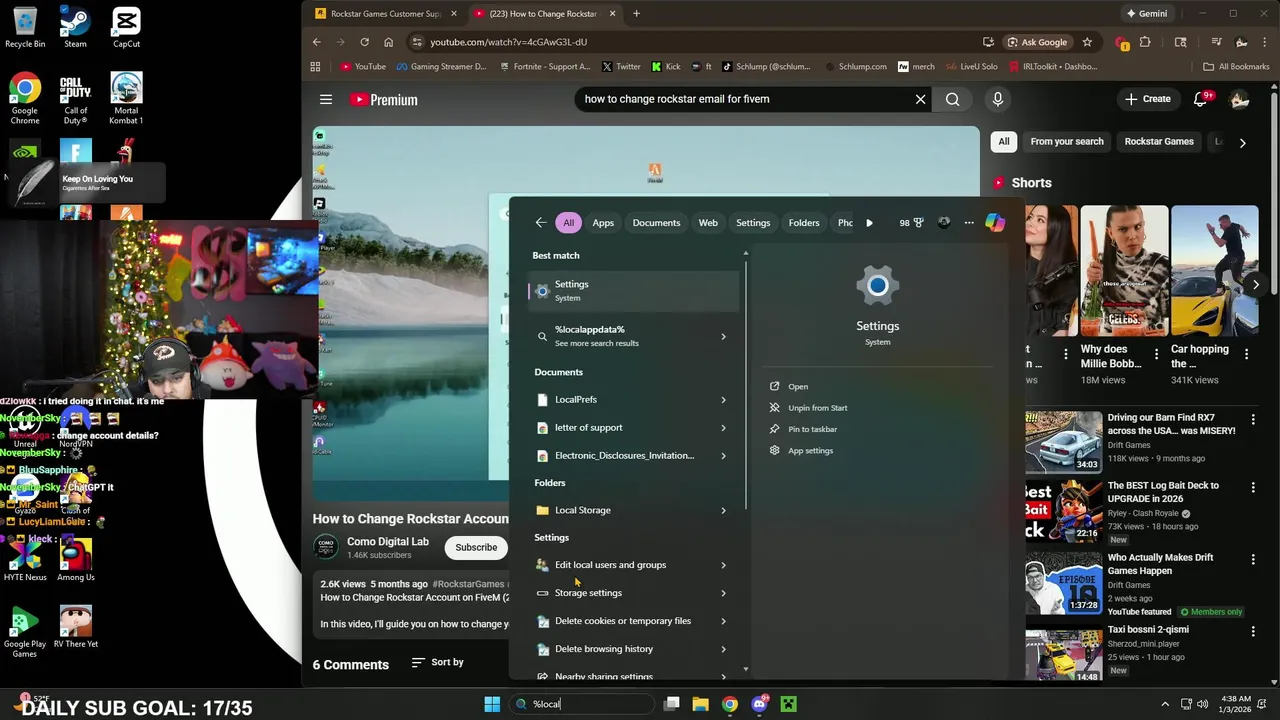This screenshot has height=720, width=1280.
Task: Select All filter in search panel
Action: (568, 223)
